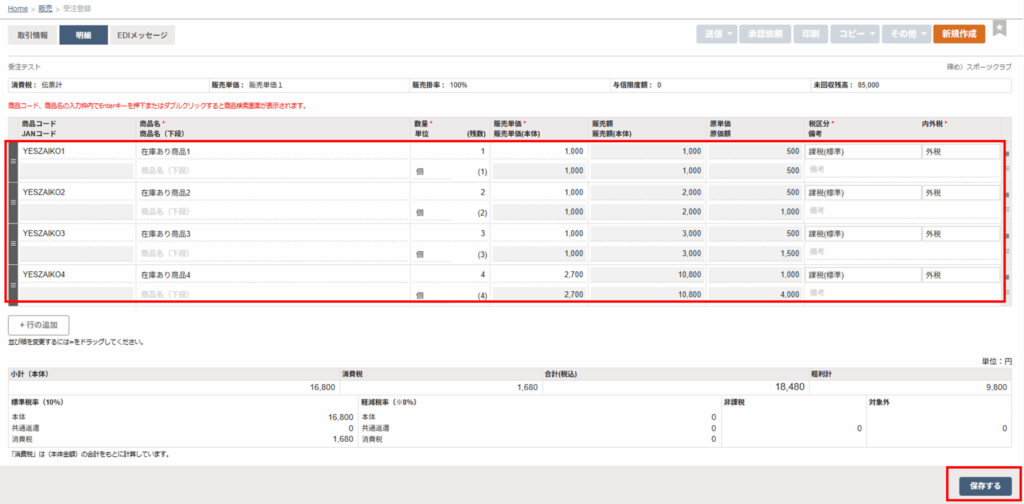This screenshot has width=1024, height=504.
Task: Click the drag handle for row YESZAIKO2
Action: tap(13, 202)
